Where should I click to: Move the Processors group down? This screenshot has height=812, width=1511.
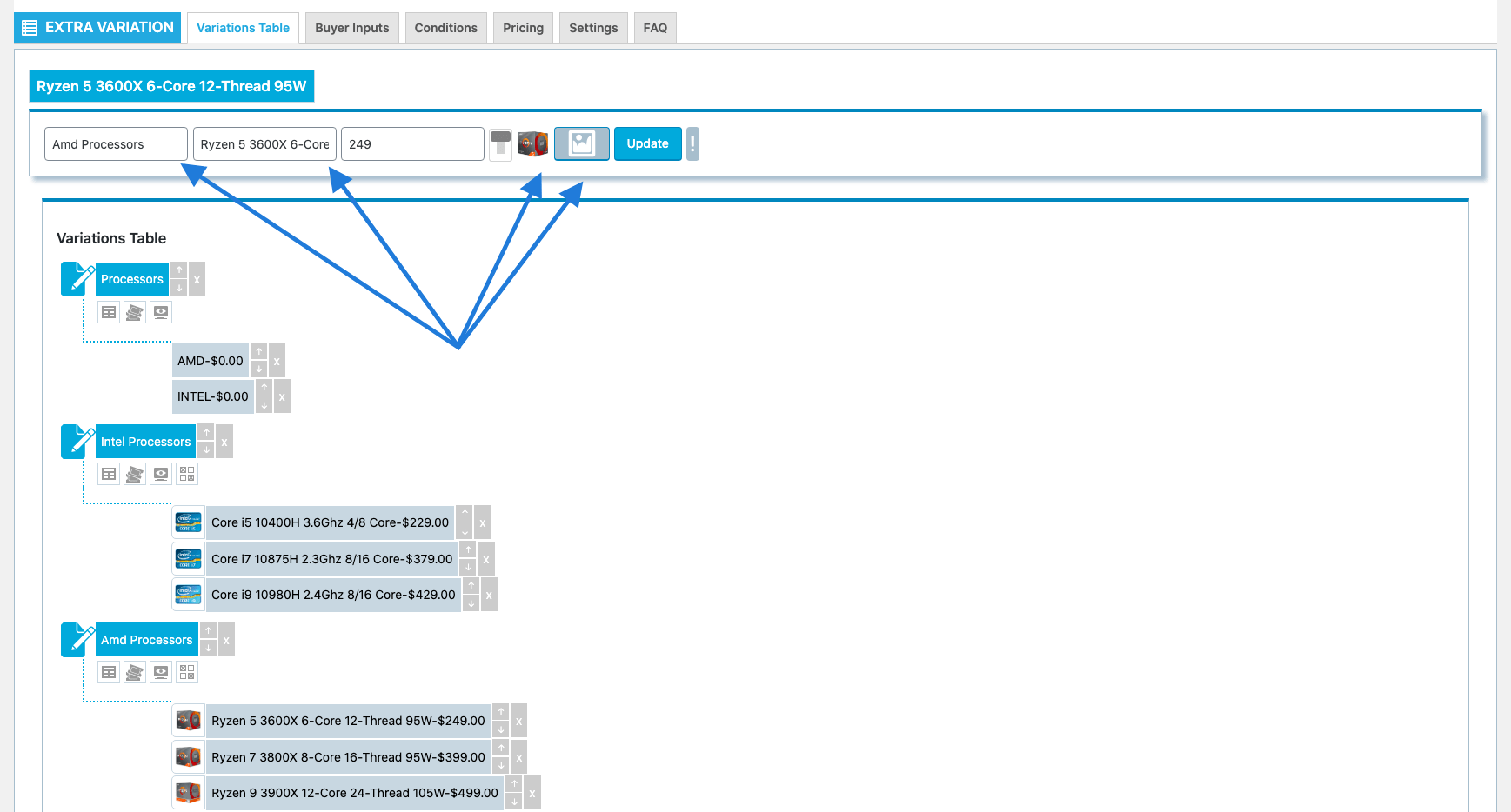coord(179,288)
